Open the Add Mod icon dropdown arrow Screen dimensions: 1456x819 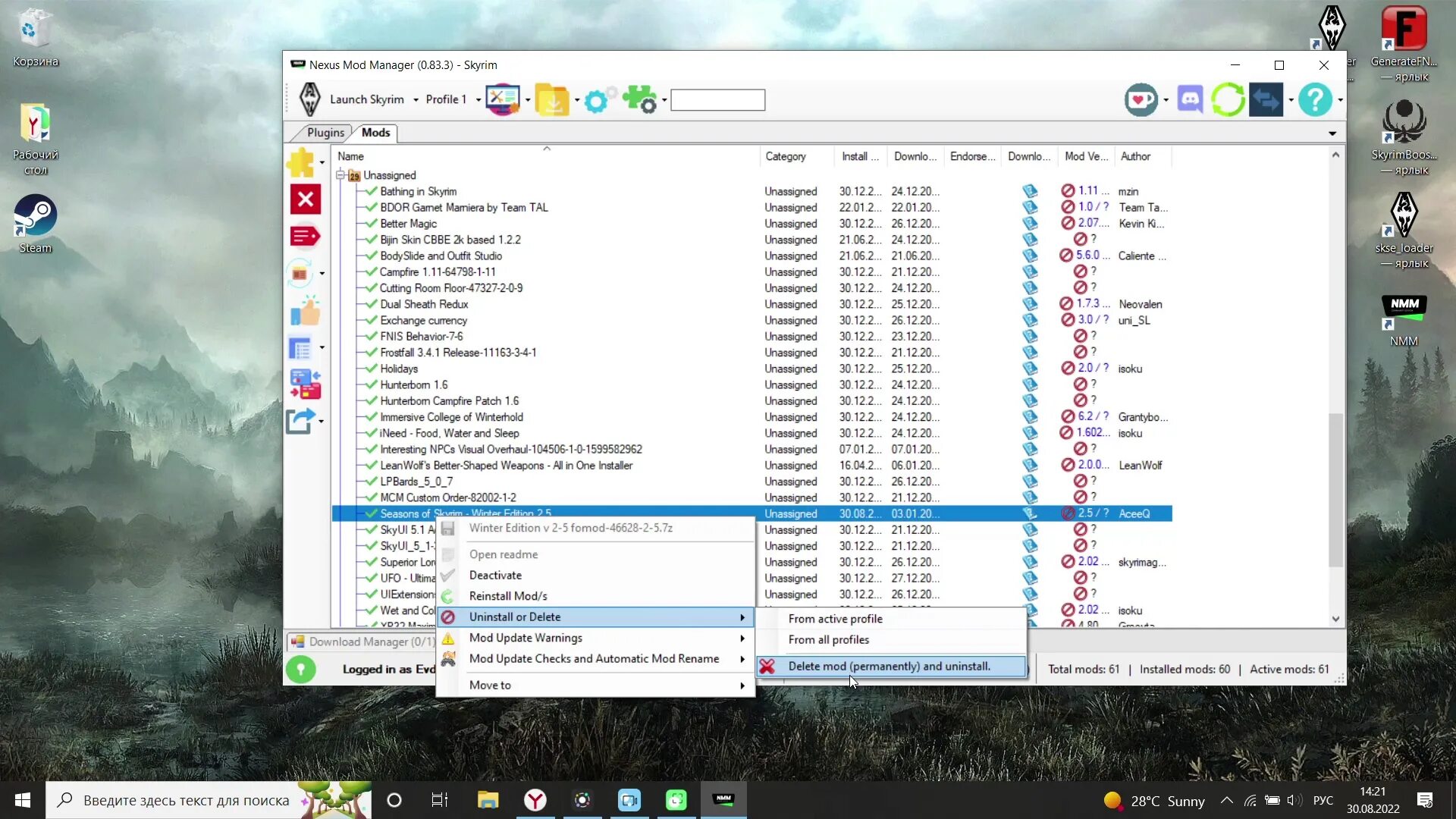click(x=322, y=163)
